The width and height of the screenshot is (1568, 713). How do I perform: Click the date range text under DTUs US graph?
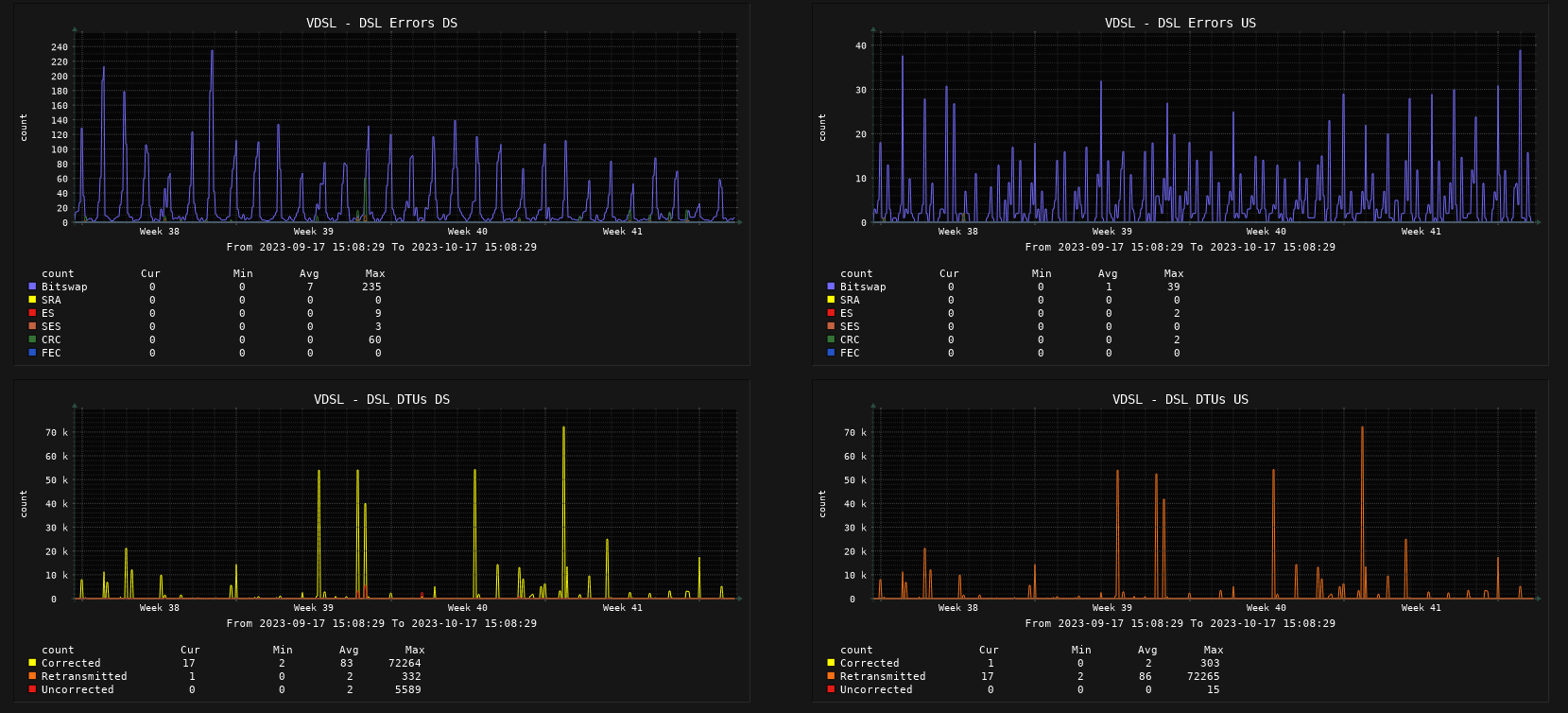1180,623
